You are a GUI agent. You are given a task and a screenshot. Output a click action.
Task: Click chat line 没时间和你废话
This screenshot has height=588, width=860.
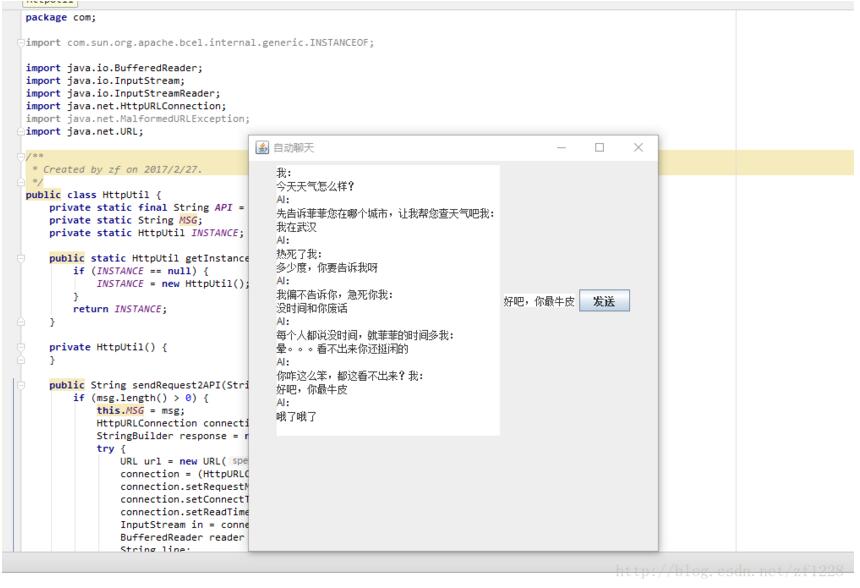[312, 308]
